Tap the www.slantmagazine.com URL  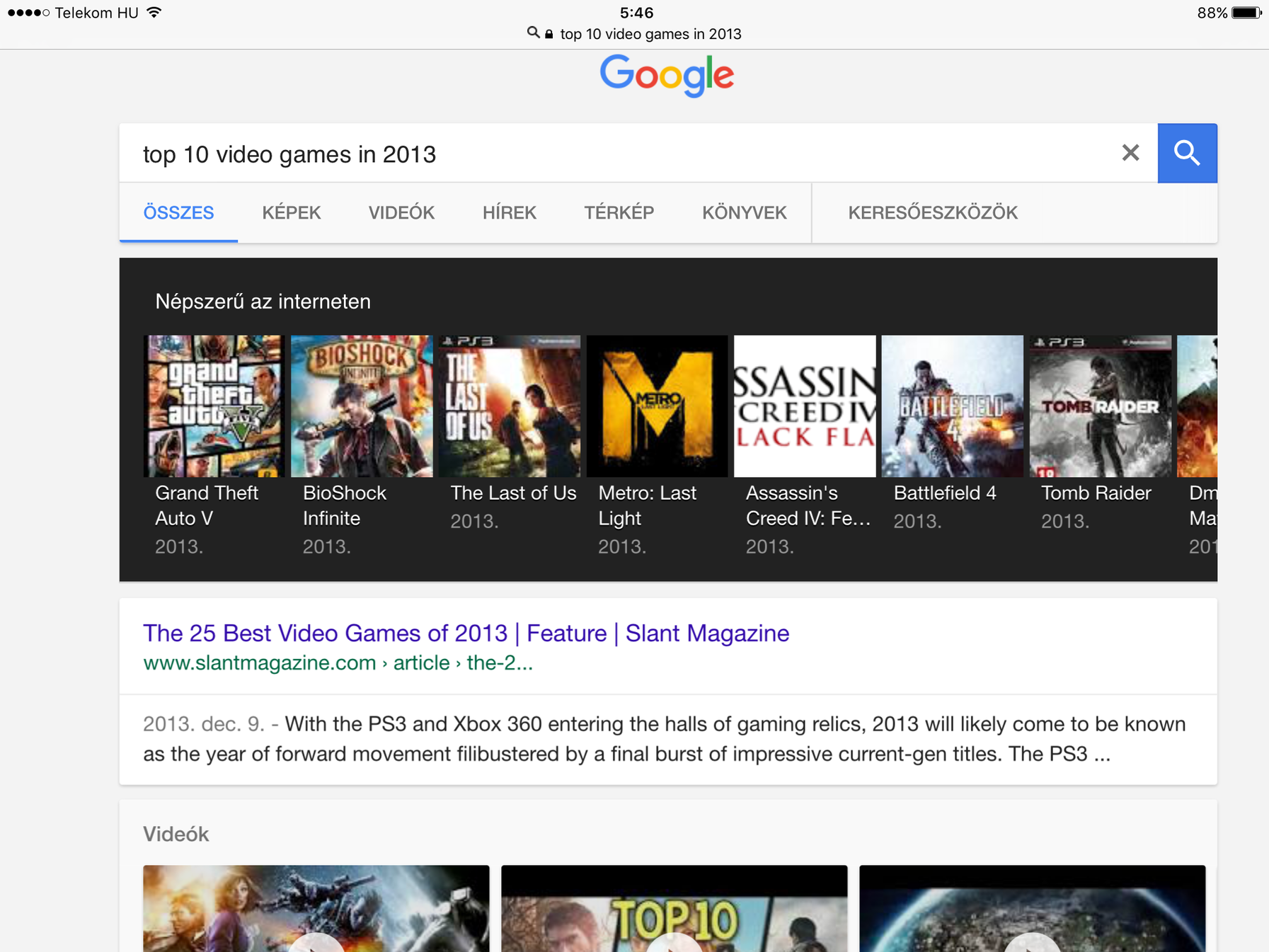[x=338, y=663]
